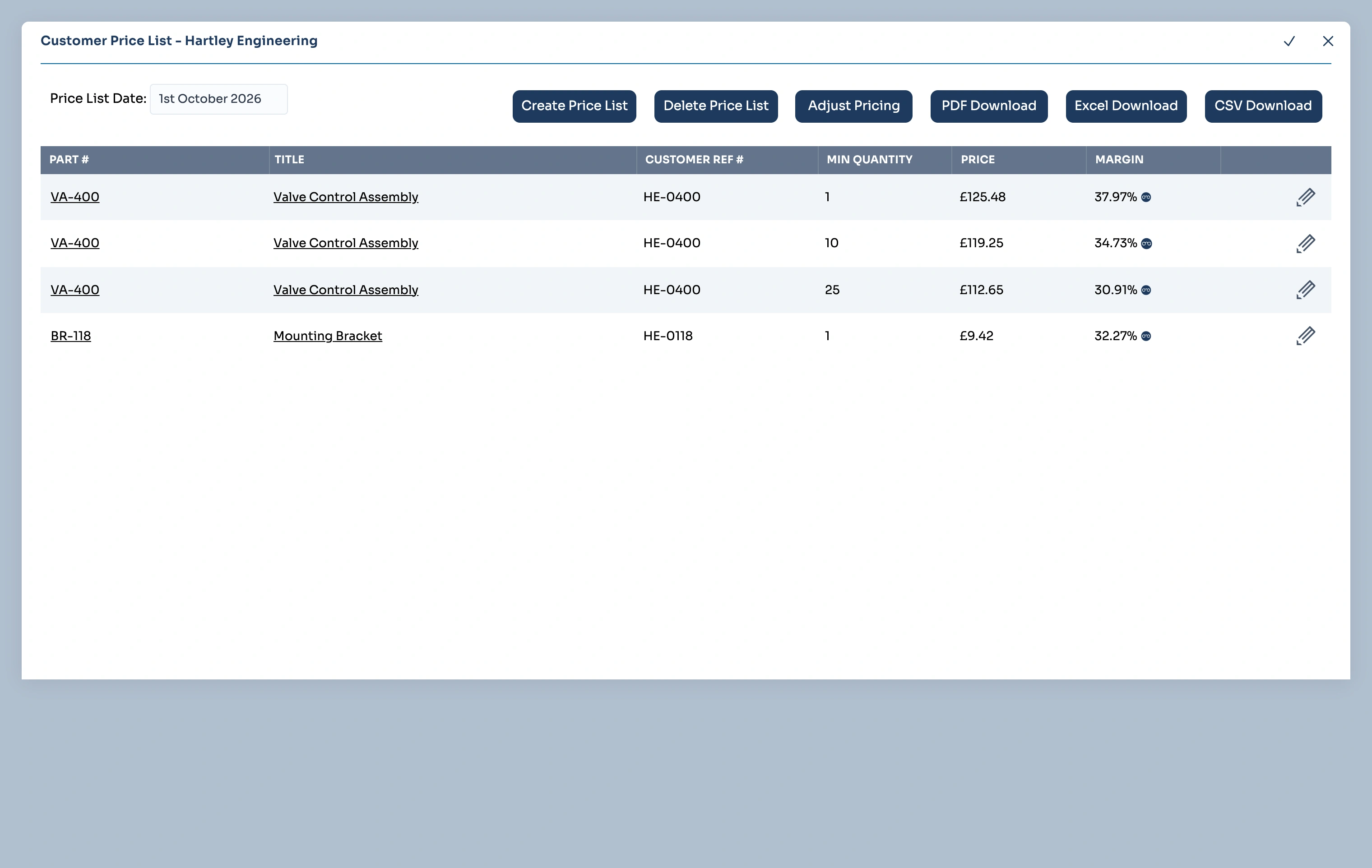This screenshot has width=1372, height=868.
Task: Click info icon beside 30.91% margin
Action: point(1146,290)
